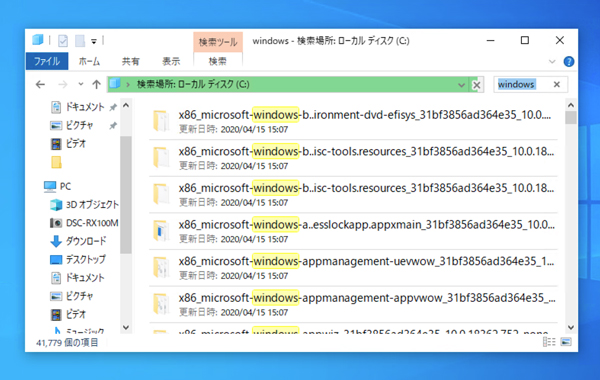Select first isc-tools.resources folder result
Screen dimensions: 600x380
click(x=353, y=158)
